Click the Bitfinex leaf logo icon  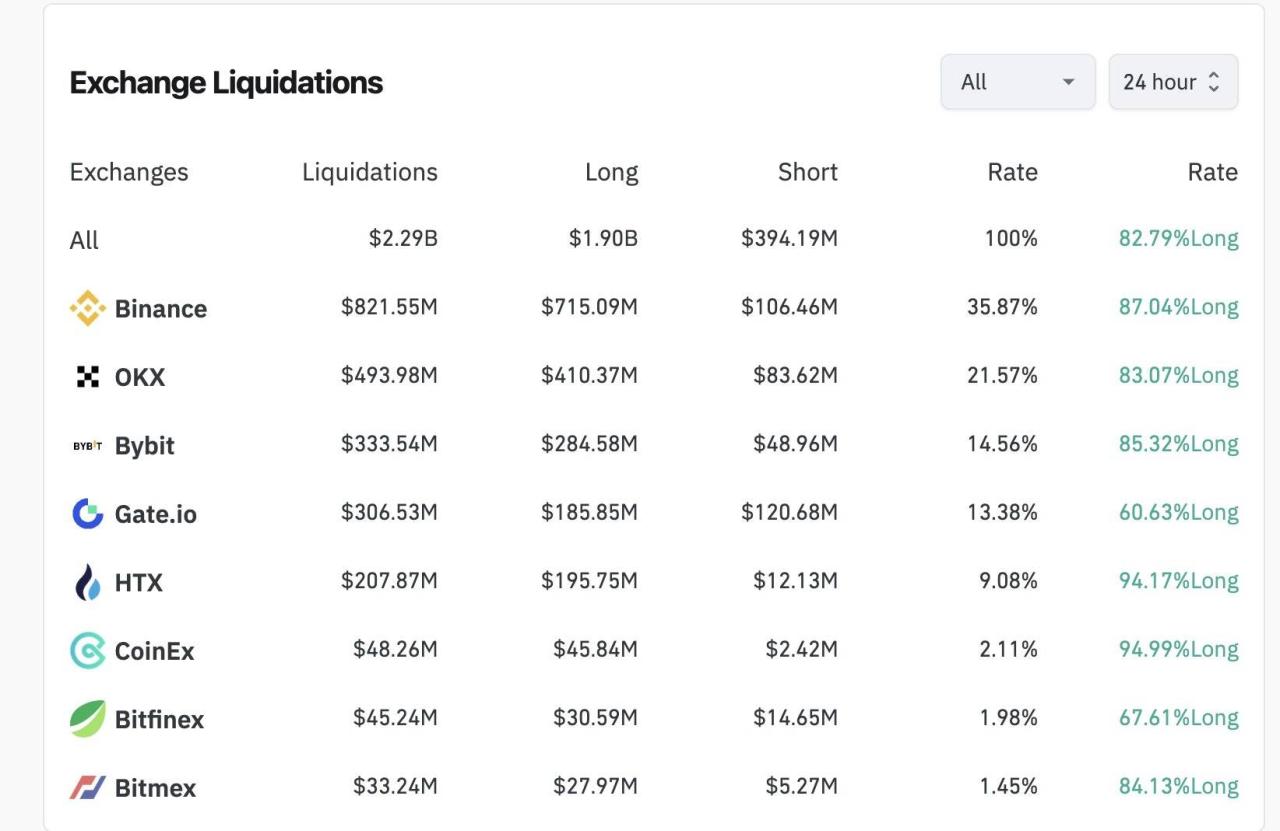87,719
